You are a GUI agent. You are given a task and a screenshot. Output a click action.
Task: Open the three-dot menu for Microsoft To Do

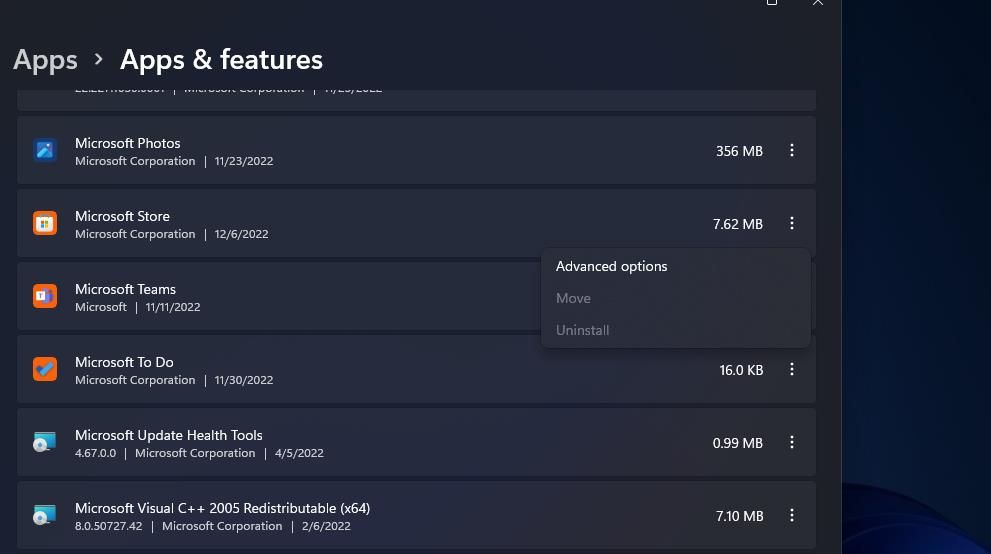[791, 370]
